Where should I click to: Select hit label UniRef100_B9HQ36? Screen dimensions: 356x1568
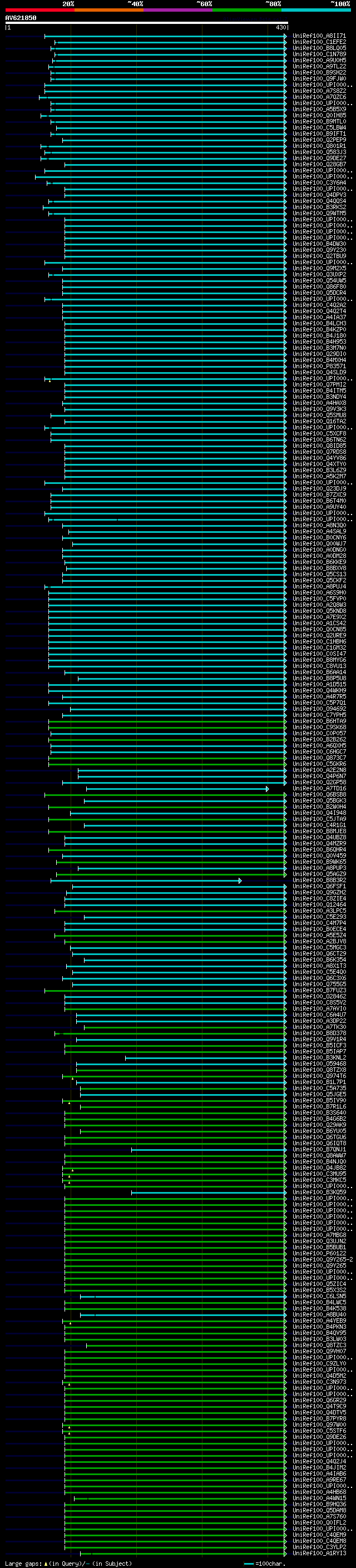coord(319,1505)
